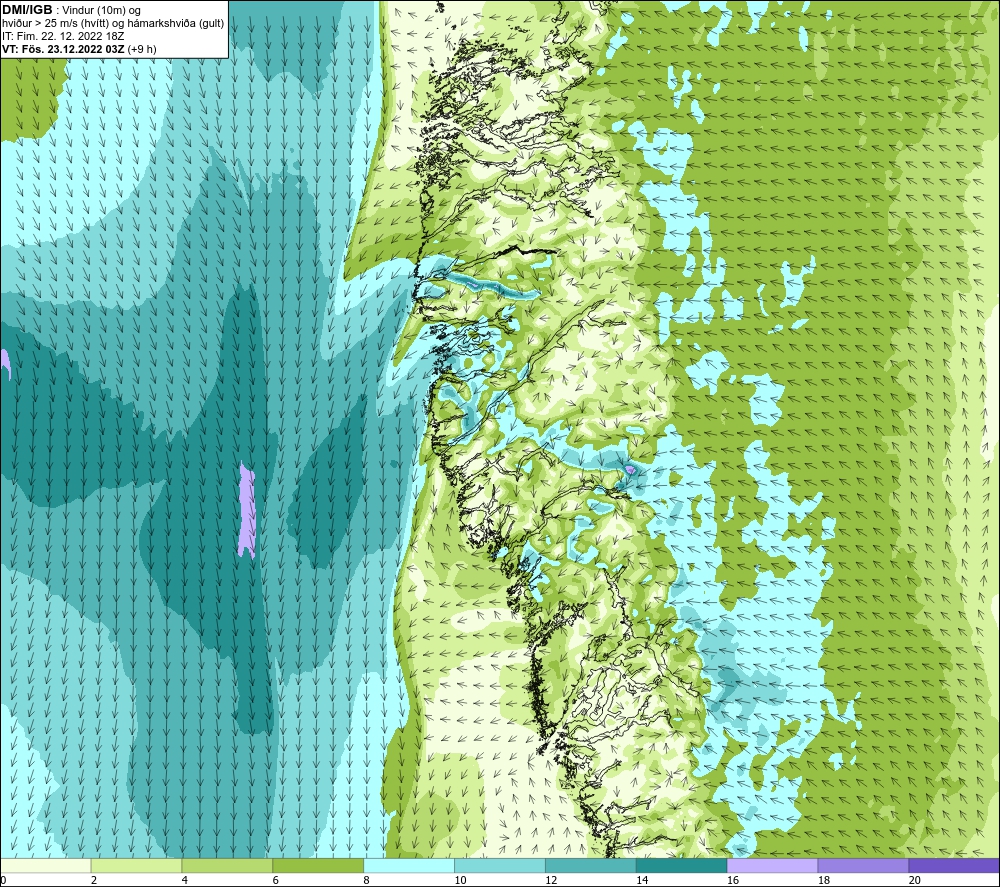The width and height of the screenshot is (1000, 887).
Task: Click the "Vindur (10m) og" caption text
Action: [x=101, y=11]
